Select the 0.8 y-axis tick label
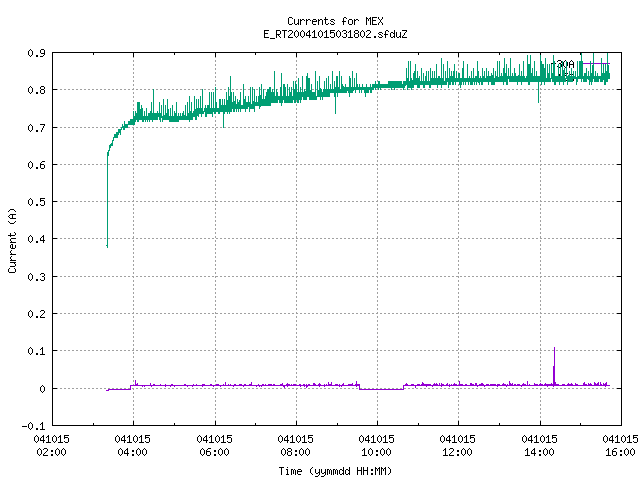 coord(36,90)
